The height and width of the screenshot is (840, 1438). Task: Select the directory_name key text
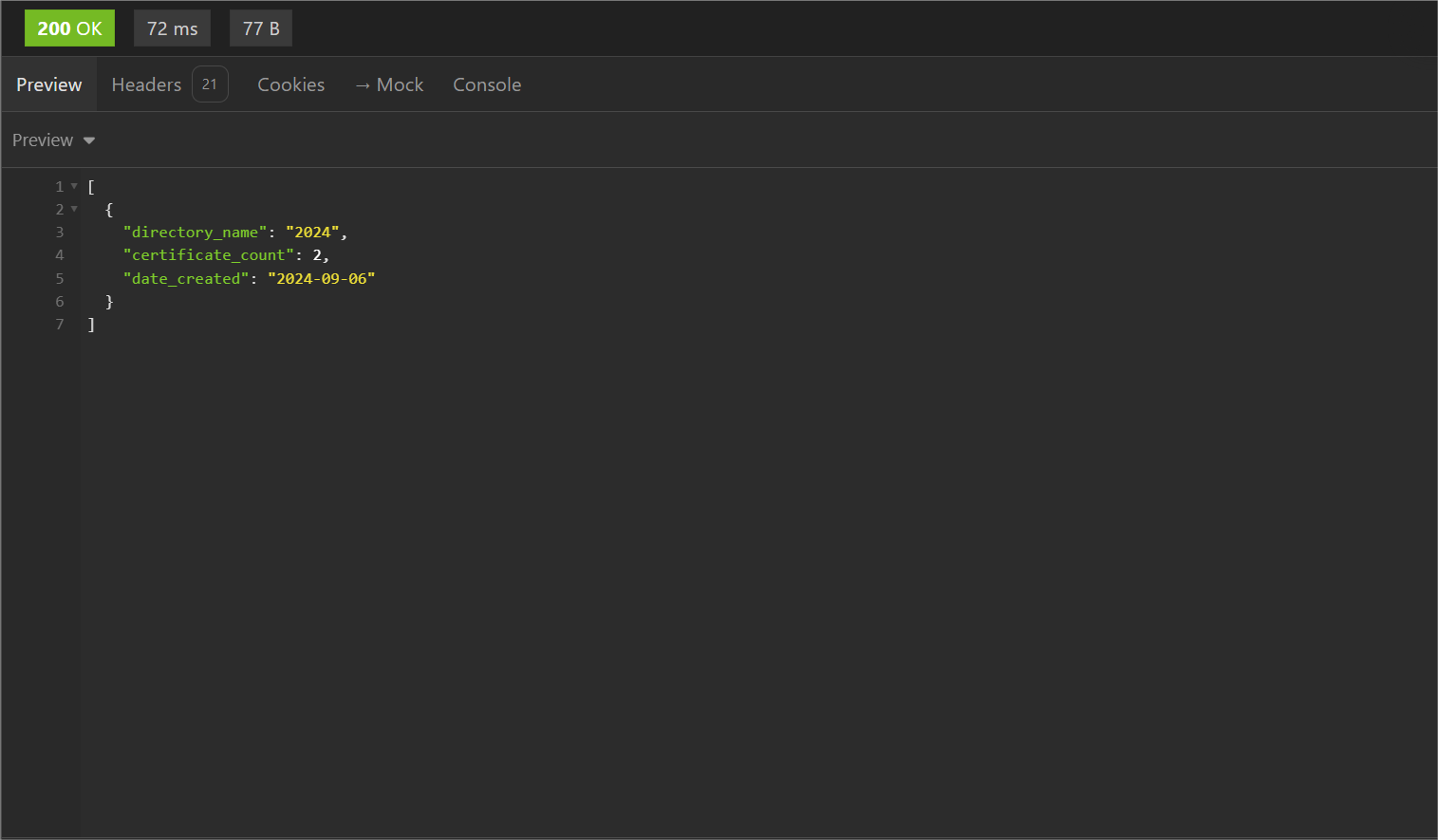pyautogui.click(x=195, y=232)
